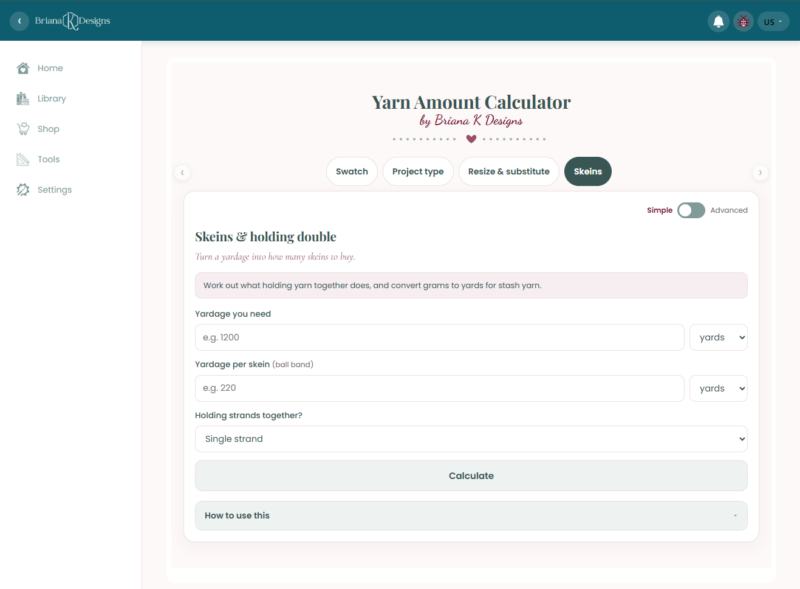The height and width of the screenshot is (589, 800).
Task: Click the Tools ruler icon
Action: click(x=23, y=159)
